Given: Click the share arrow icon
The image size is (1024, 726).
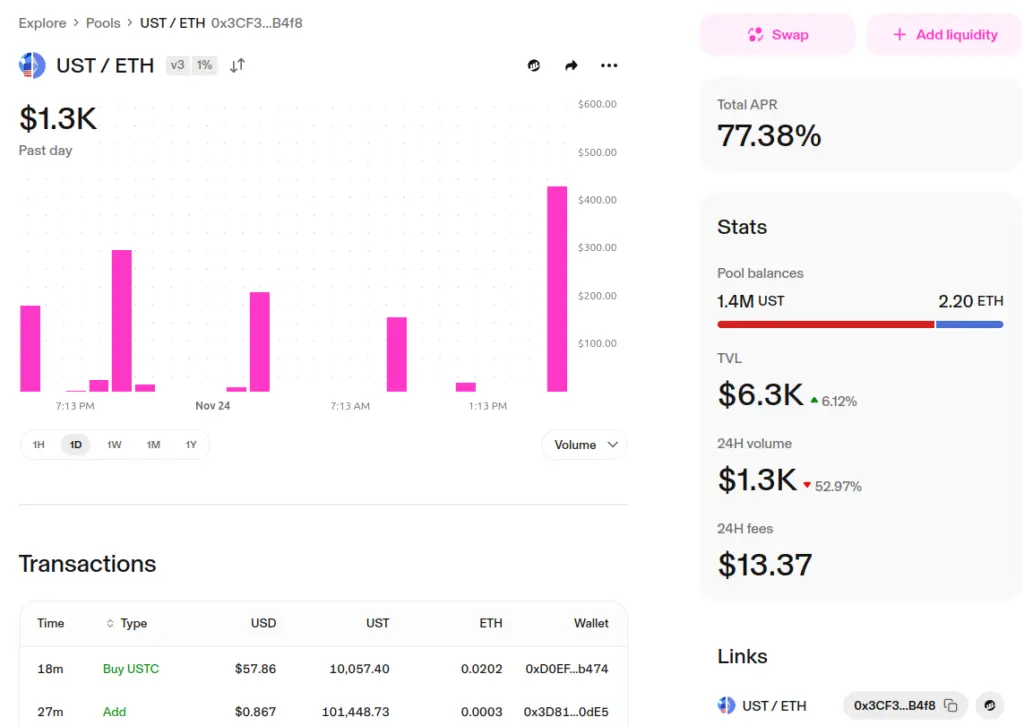Looking at the screenshot, I should pos(571,66).
